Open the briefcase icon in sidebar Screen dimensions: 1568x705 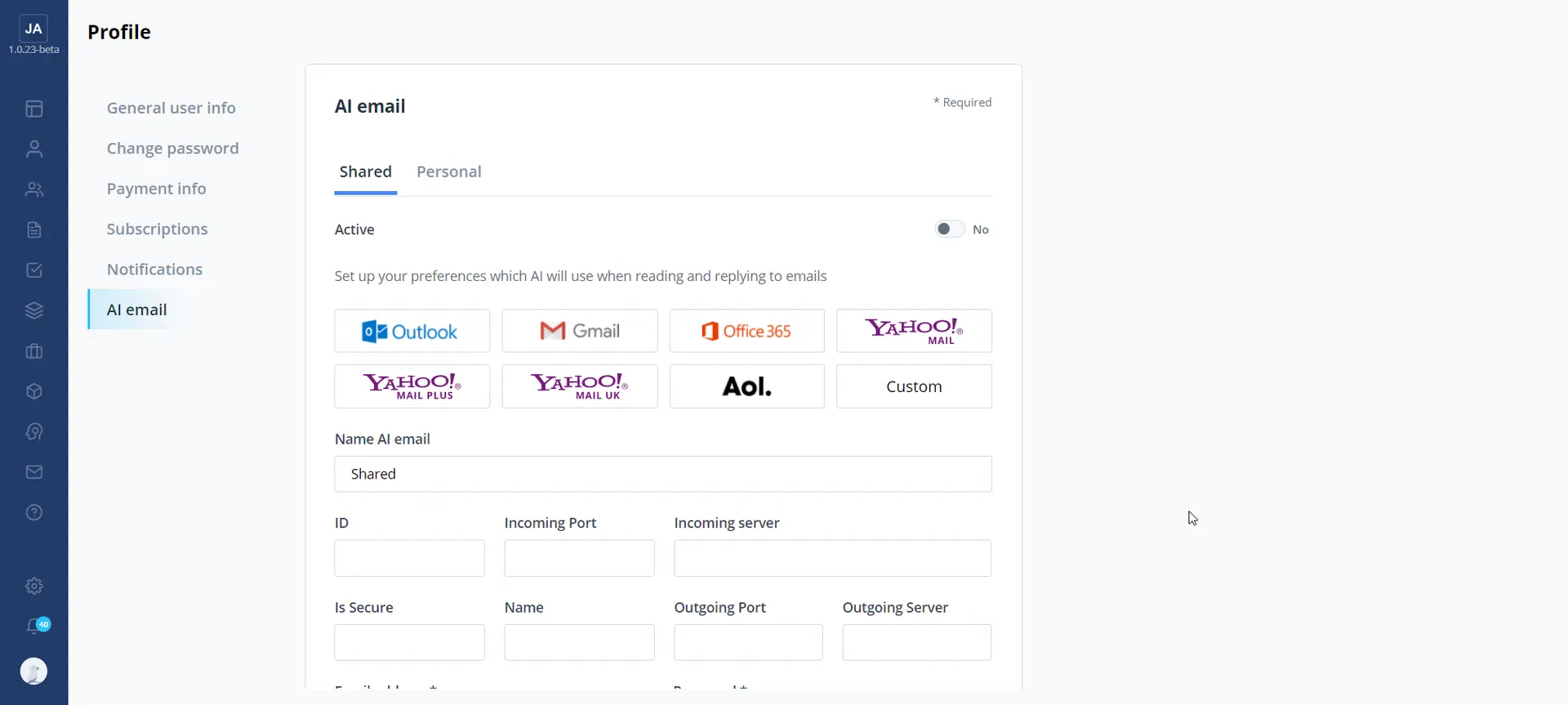point(34,351)
